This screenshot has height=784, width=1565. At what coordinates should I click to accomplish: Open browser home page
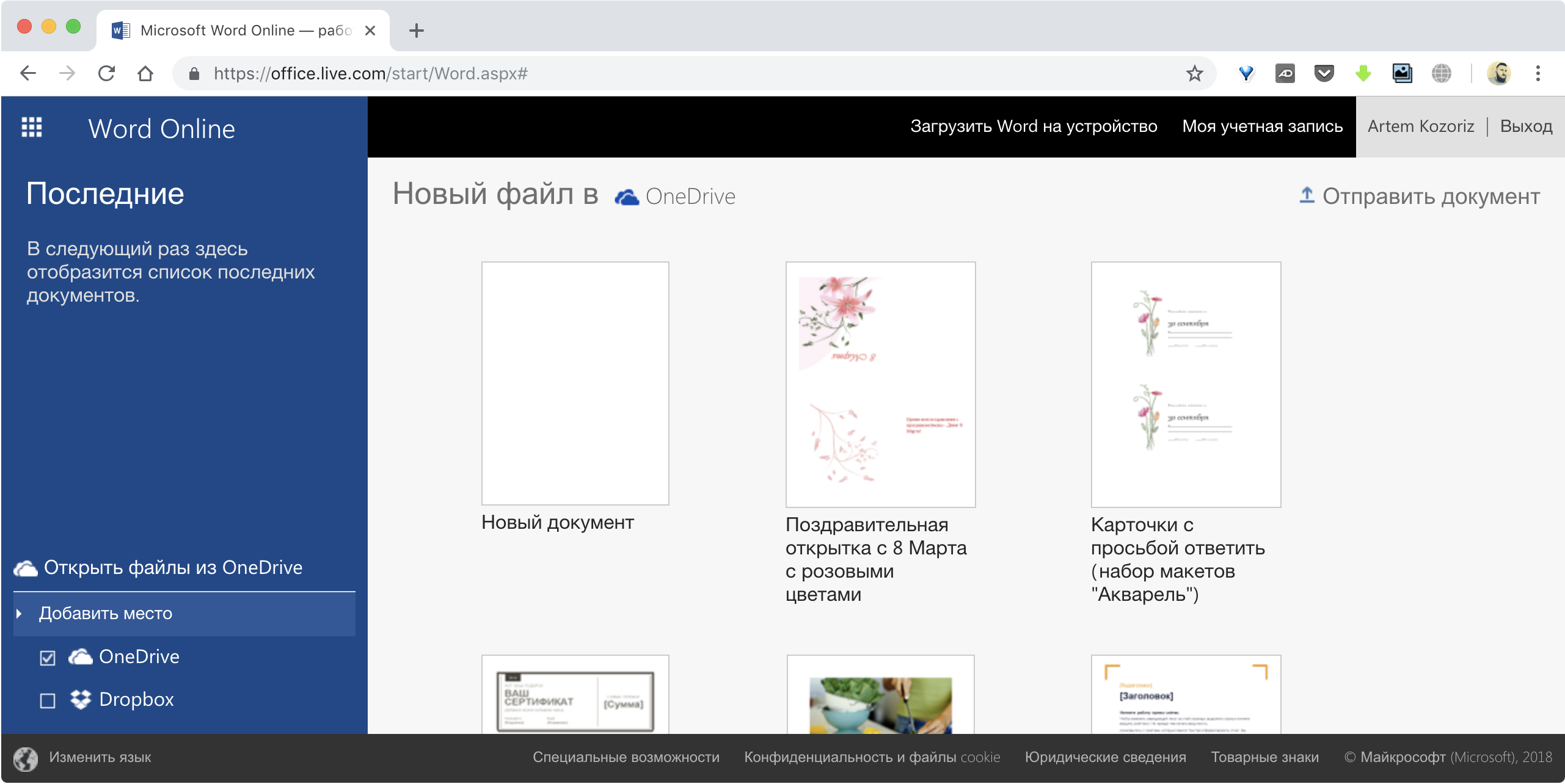tap(145, 74)
